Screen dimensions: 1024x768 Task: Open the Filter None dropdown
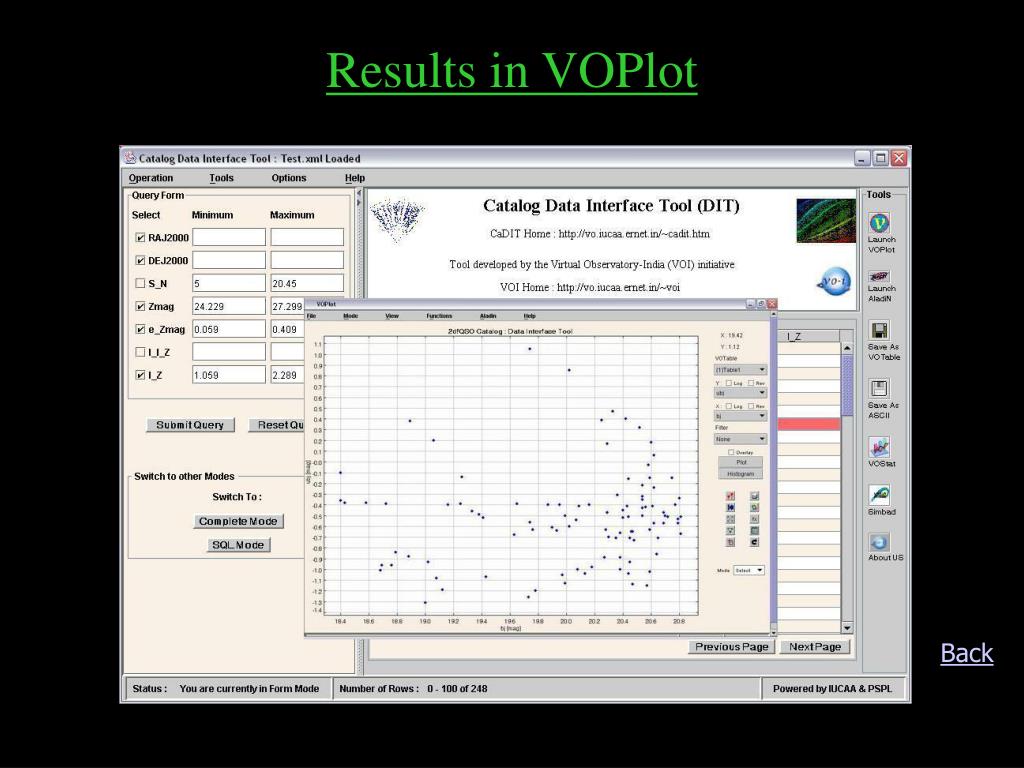click(x=740, y=439)
